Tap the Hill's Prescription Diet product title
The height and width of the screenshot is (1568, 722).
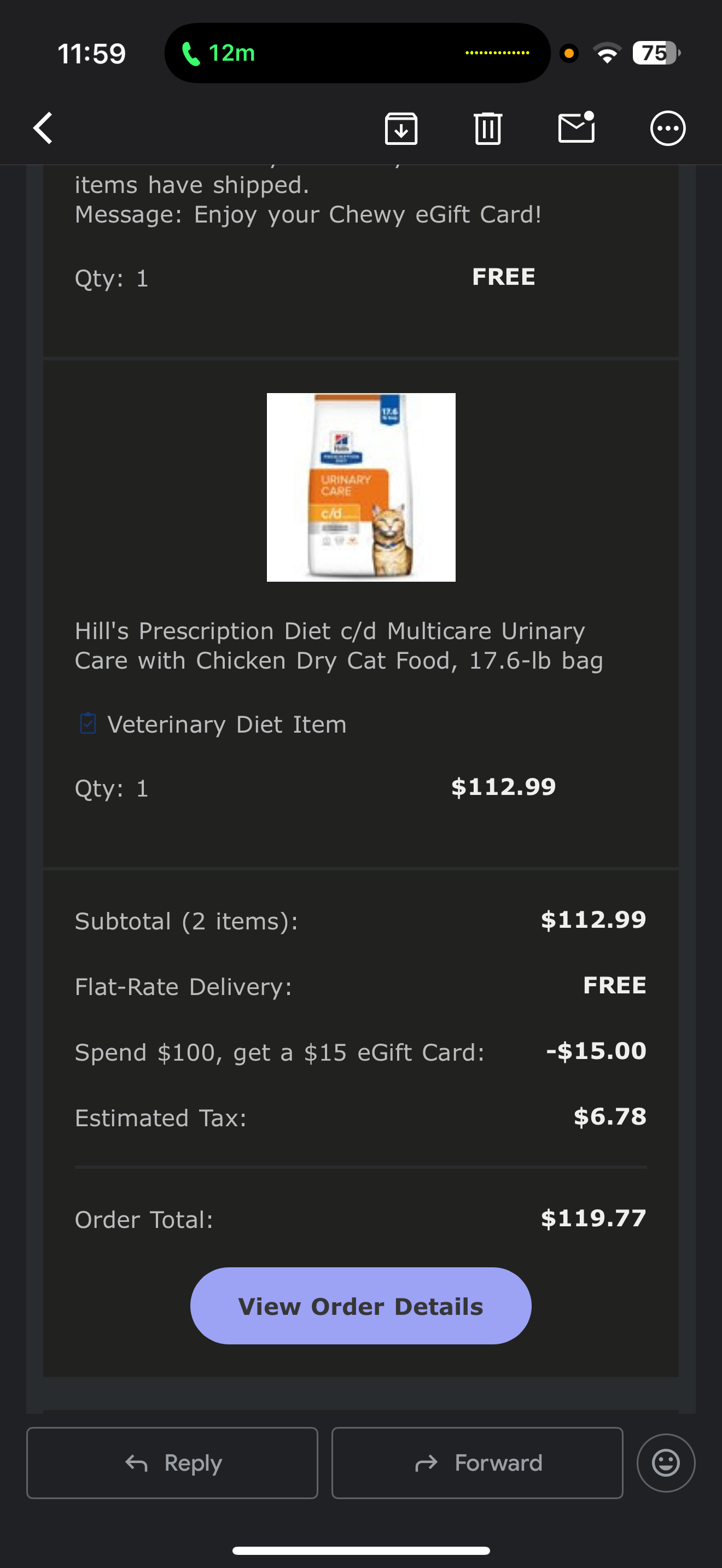pos(339,646)
